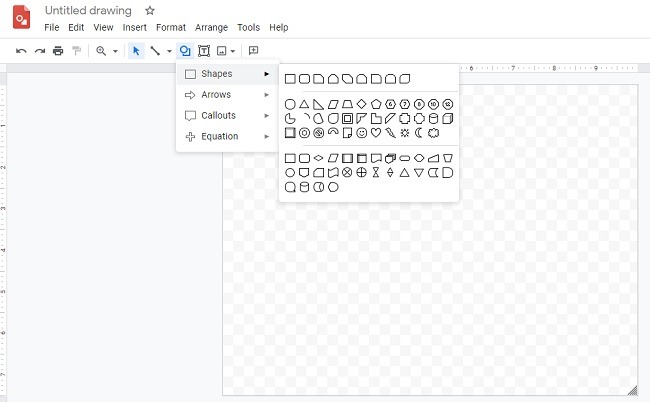This screenshot has height=402, width=650.
Task: Select the arc shape
Action: (x=305, y=118)
